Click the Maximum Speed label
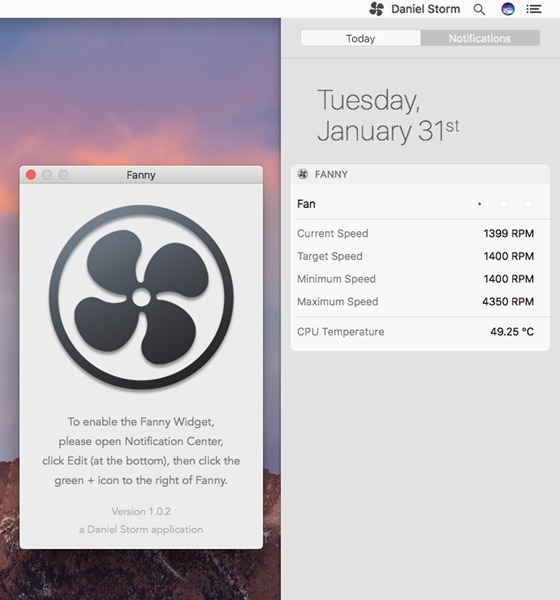Image resolution: width=560 pixels, height=600 pixels. 338,302
